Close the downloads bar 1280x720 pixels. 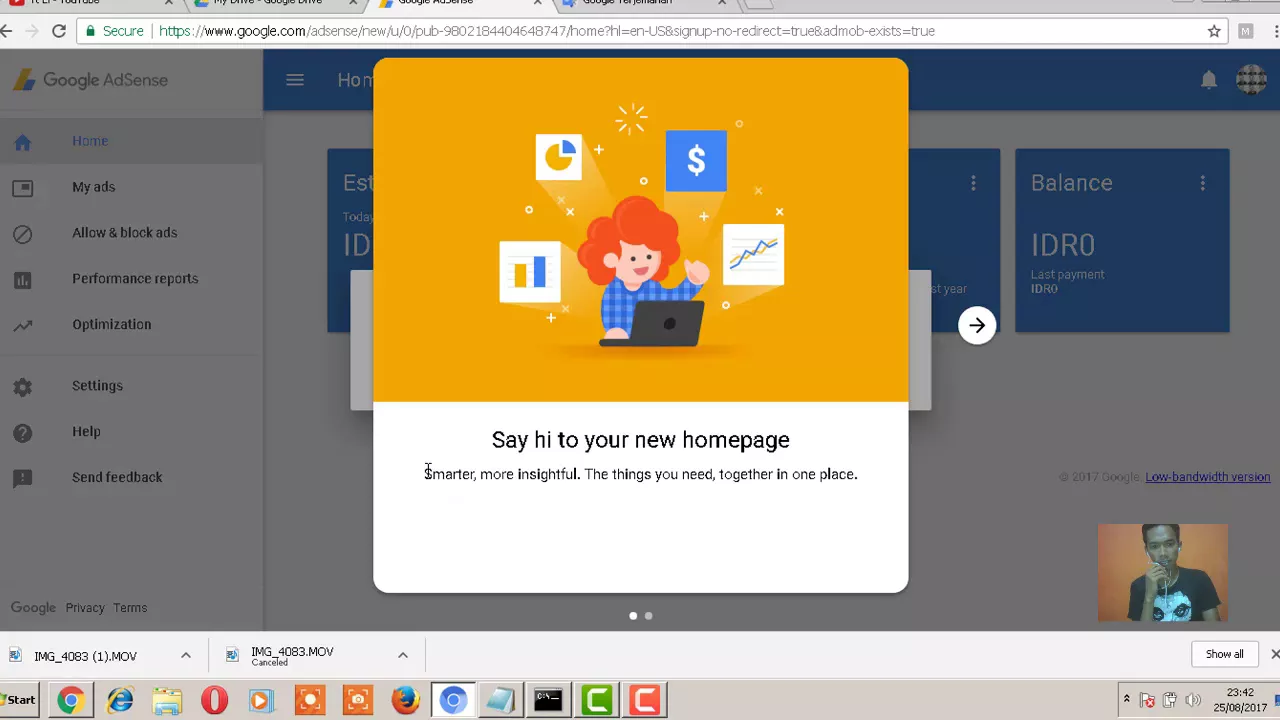1274,654
